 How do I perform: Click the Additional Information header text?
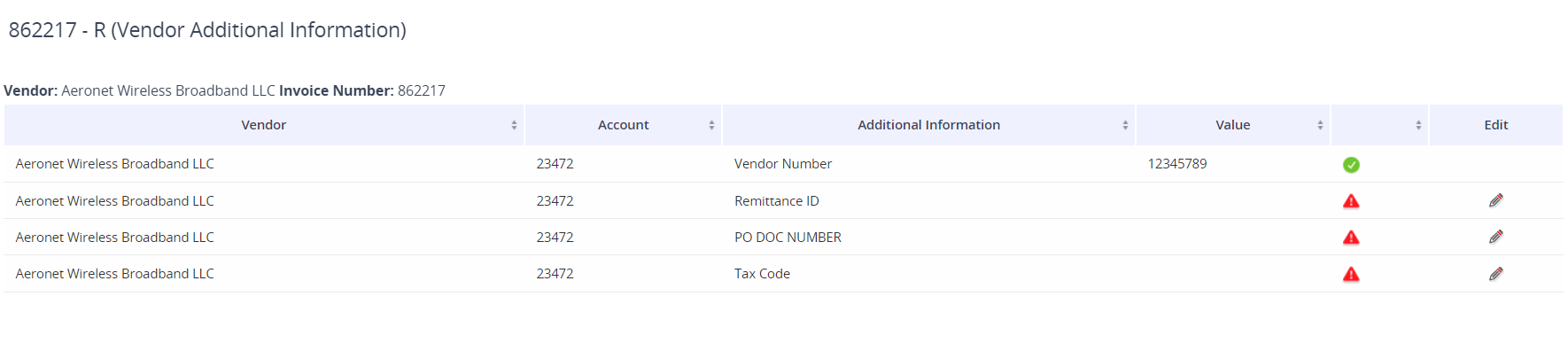click(x=928, y=125)
